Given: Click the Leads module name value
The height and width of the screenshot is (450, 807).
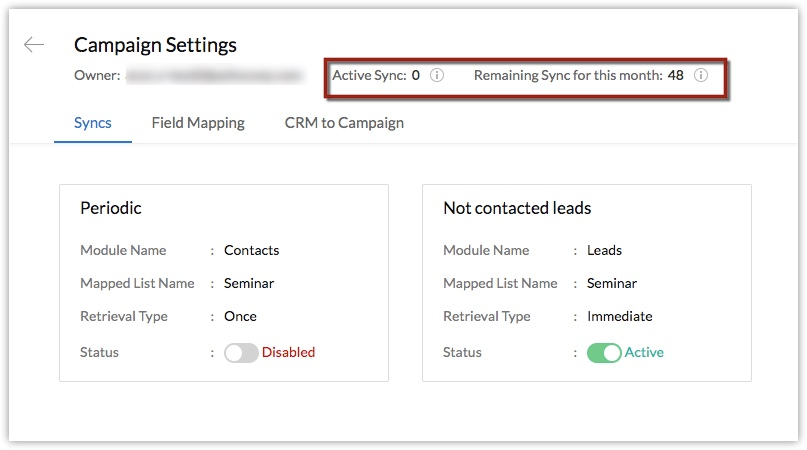Looking at the screenshot, I should point(604,250).
